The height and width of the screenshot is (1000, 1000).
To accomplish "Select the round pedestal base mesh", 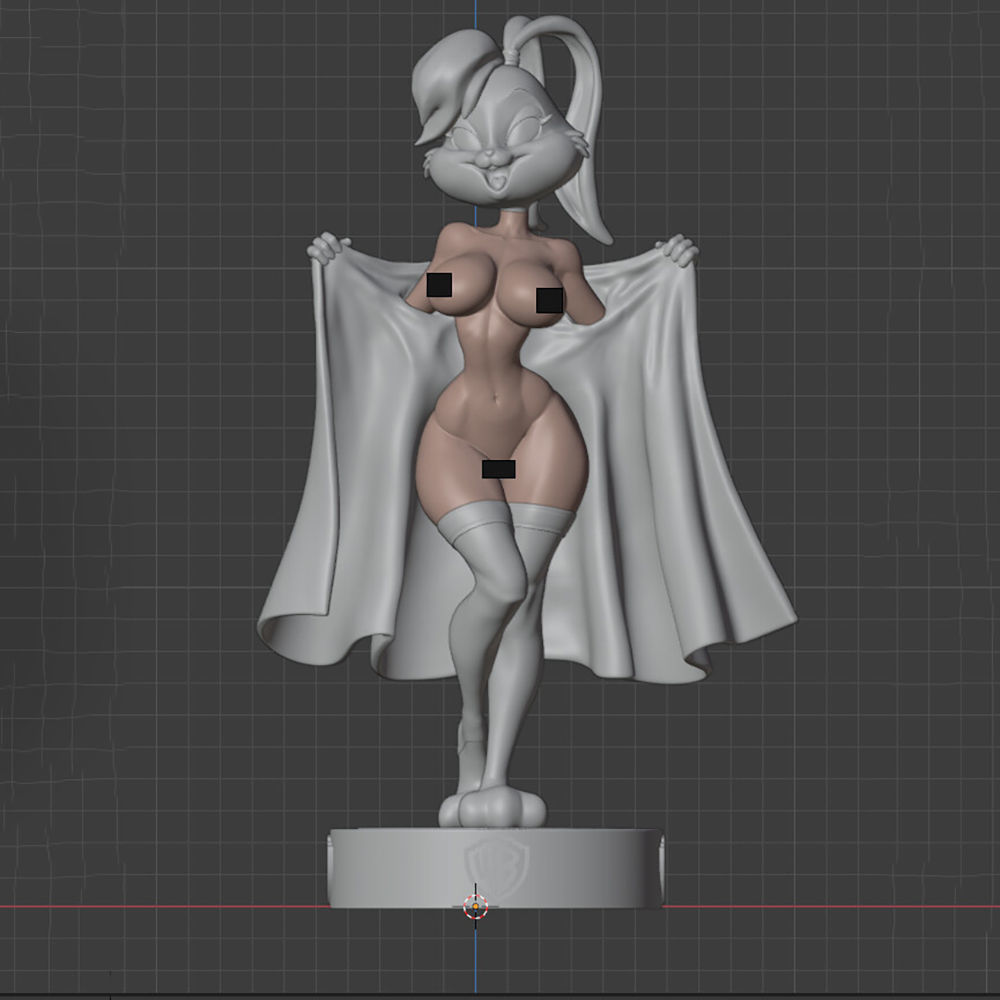I will coord(496,867).
